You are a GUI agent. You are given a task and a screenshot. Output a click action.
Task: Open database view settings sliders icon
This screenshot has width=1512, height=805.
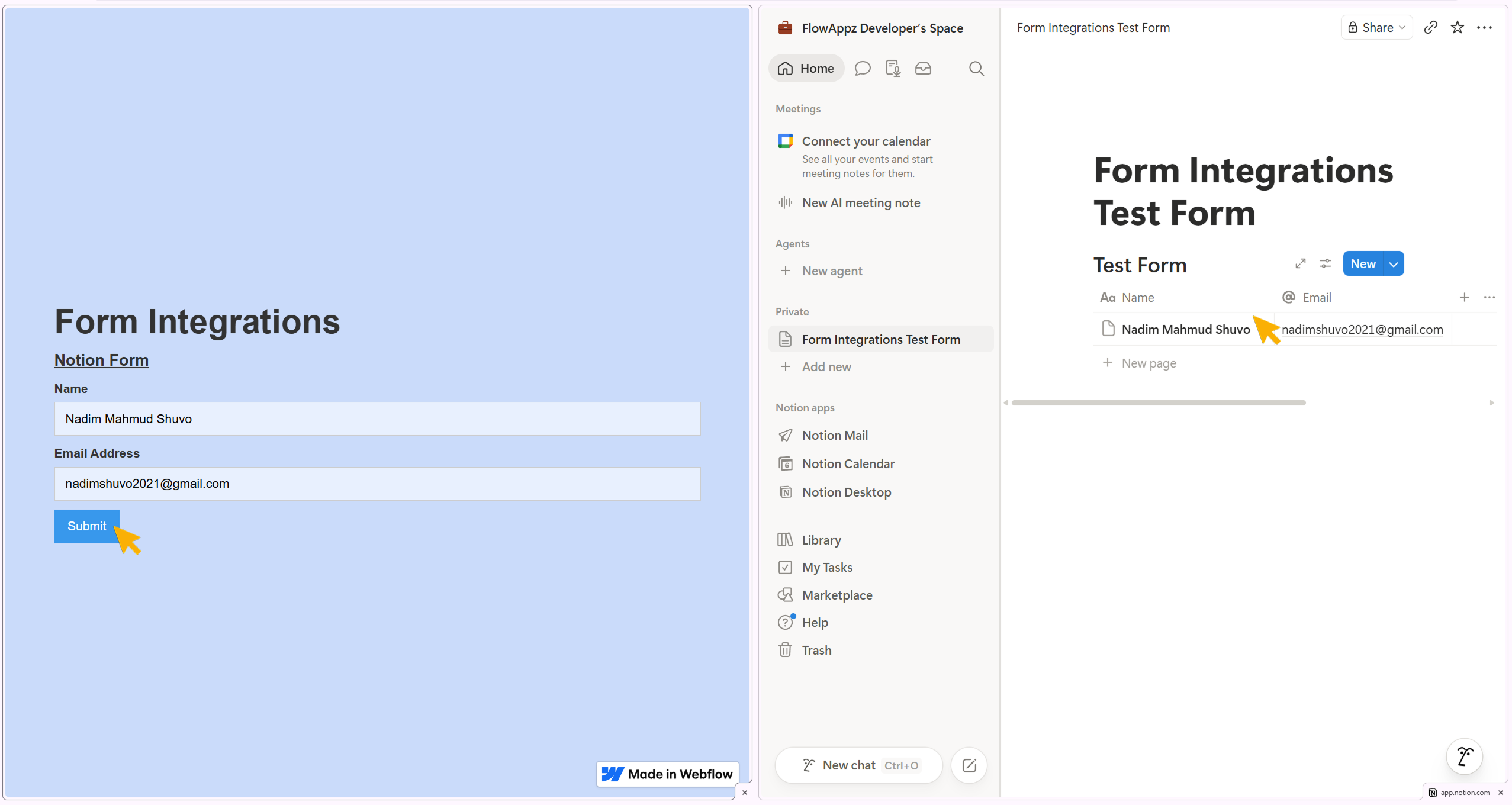tap(1325, 264)
